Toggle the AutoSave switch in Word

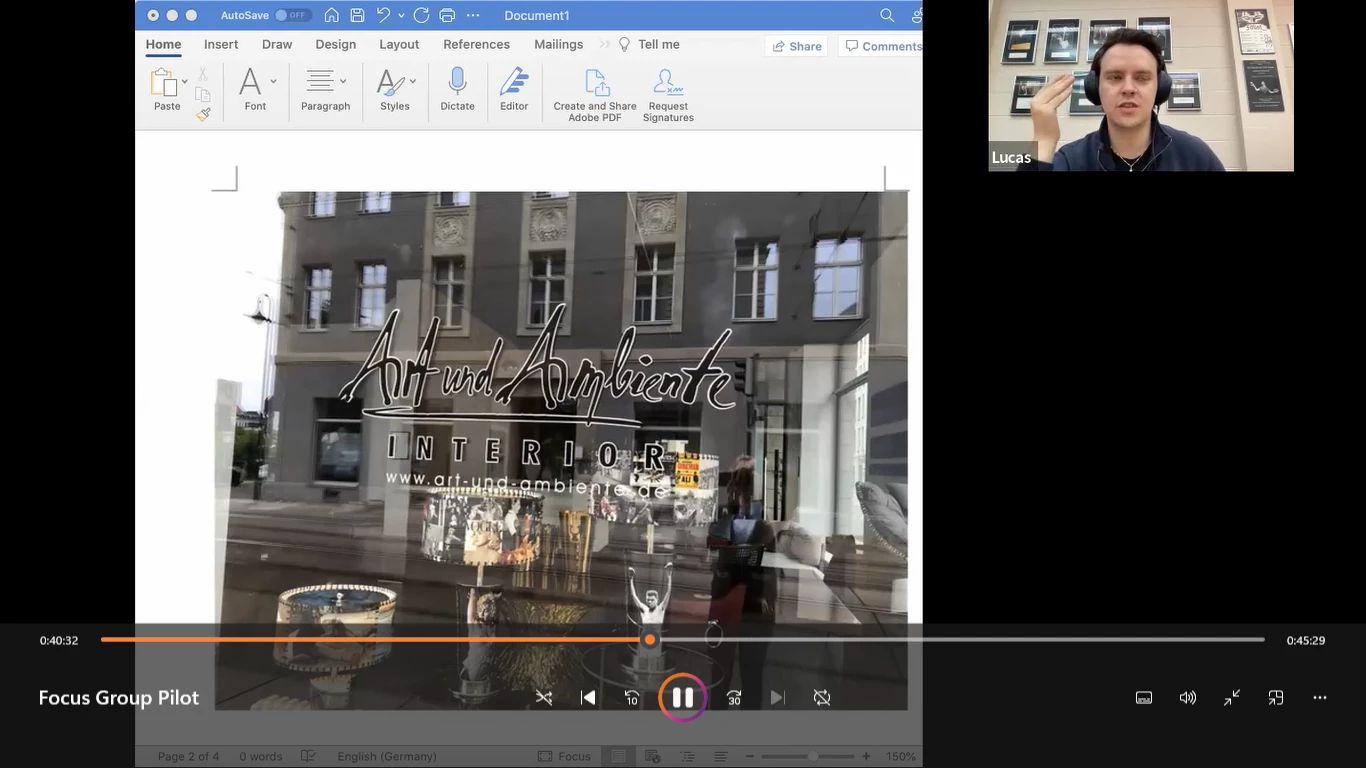tap(293, 15)
